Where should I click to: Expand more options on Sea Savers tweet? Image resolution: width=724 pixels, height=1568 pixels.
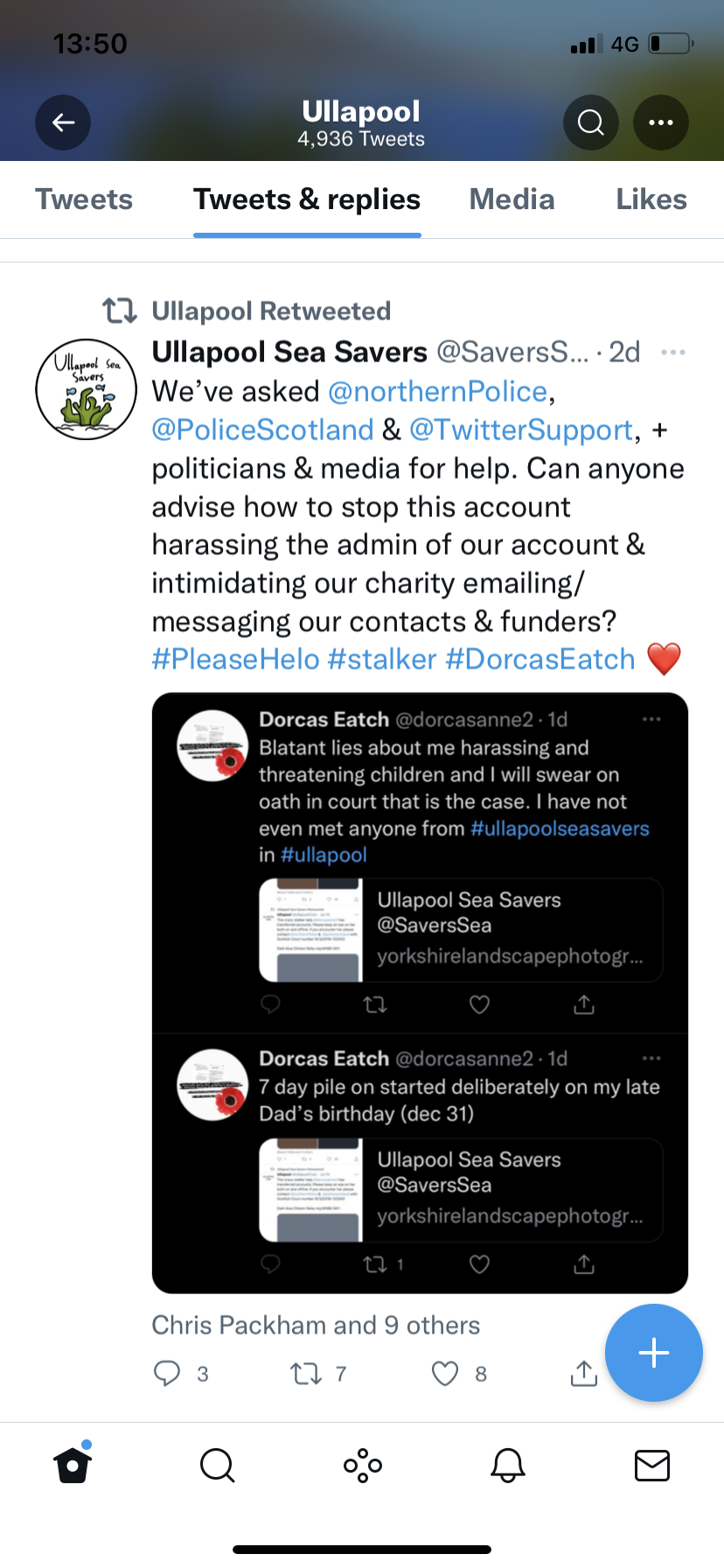click(x=672, y=353)
